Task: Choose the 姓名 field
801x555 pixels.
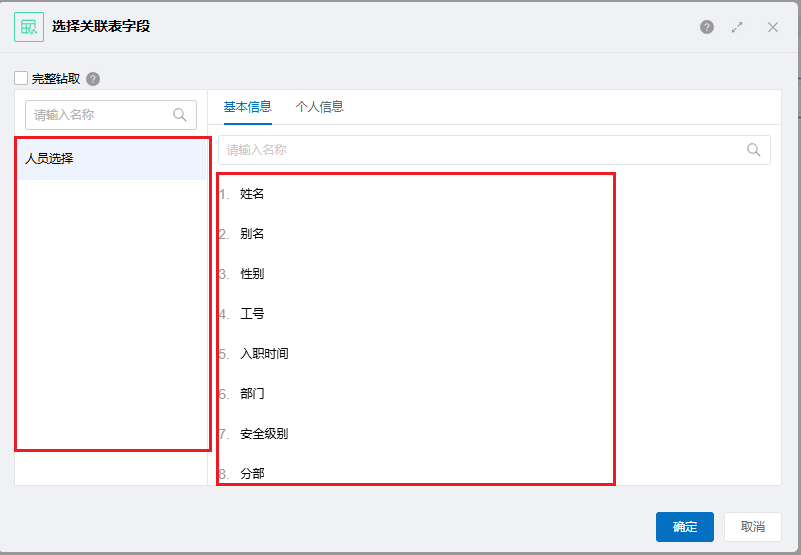Action: point(252,194)
